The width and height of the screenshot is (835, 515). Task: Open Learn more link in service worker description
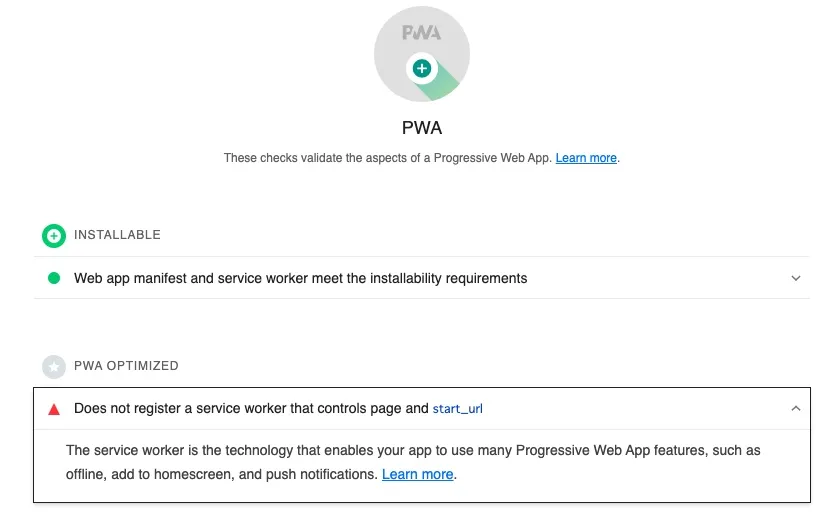tap(417, 475)
